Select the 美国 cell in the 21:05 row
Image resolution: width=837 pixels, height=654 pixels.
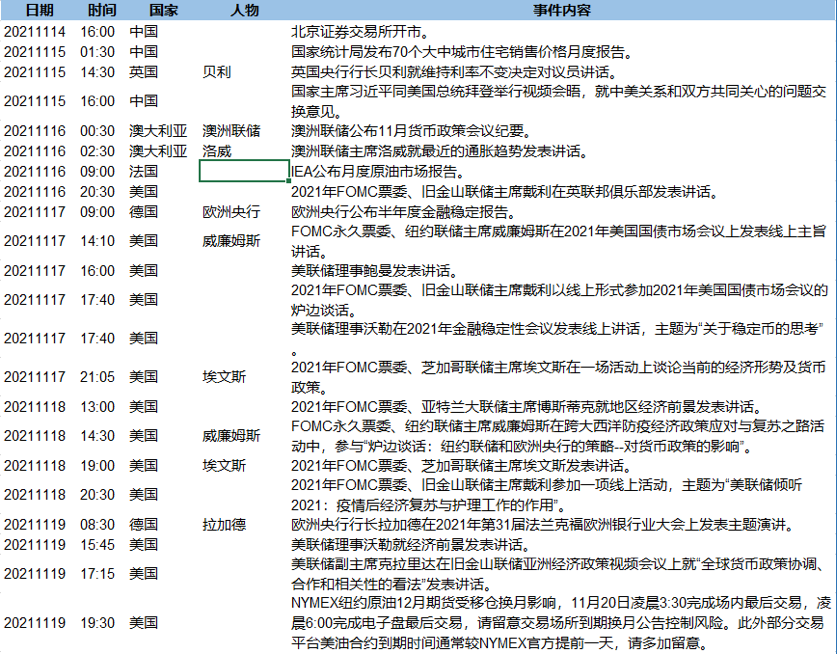[144, 377]
